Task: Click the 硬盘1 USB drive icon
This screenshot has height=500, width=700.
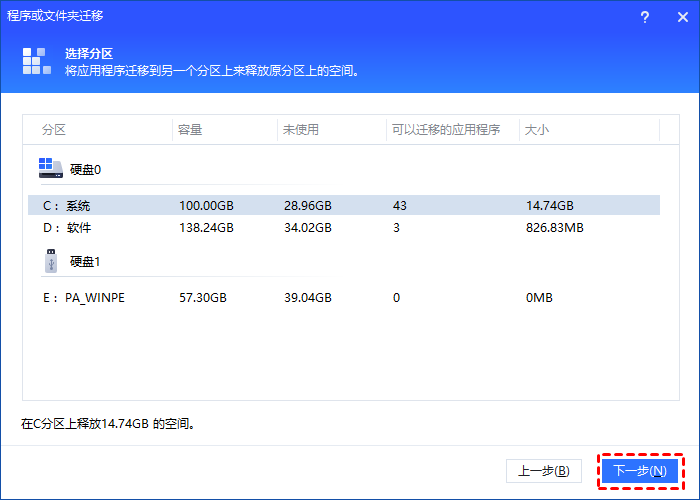Action: [50, 262]
